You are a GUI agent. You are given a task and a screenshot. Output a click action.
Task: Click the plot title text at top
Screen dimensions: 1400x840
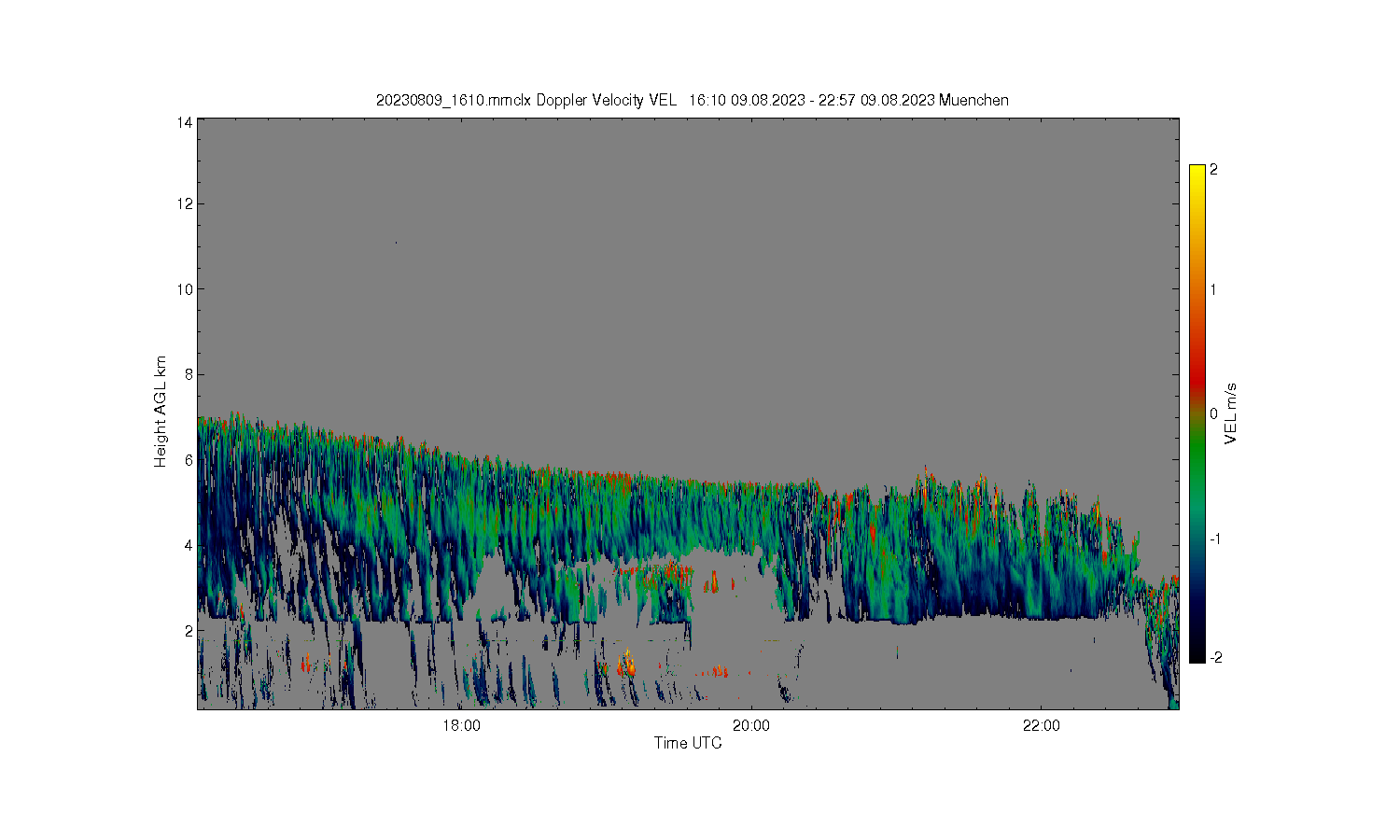coord(692,100)
